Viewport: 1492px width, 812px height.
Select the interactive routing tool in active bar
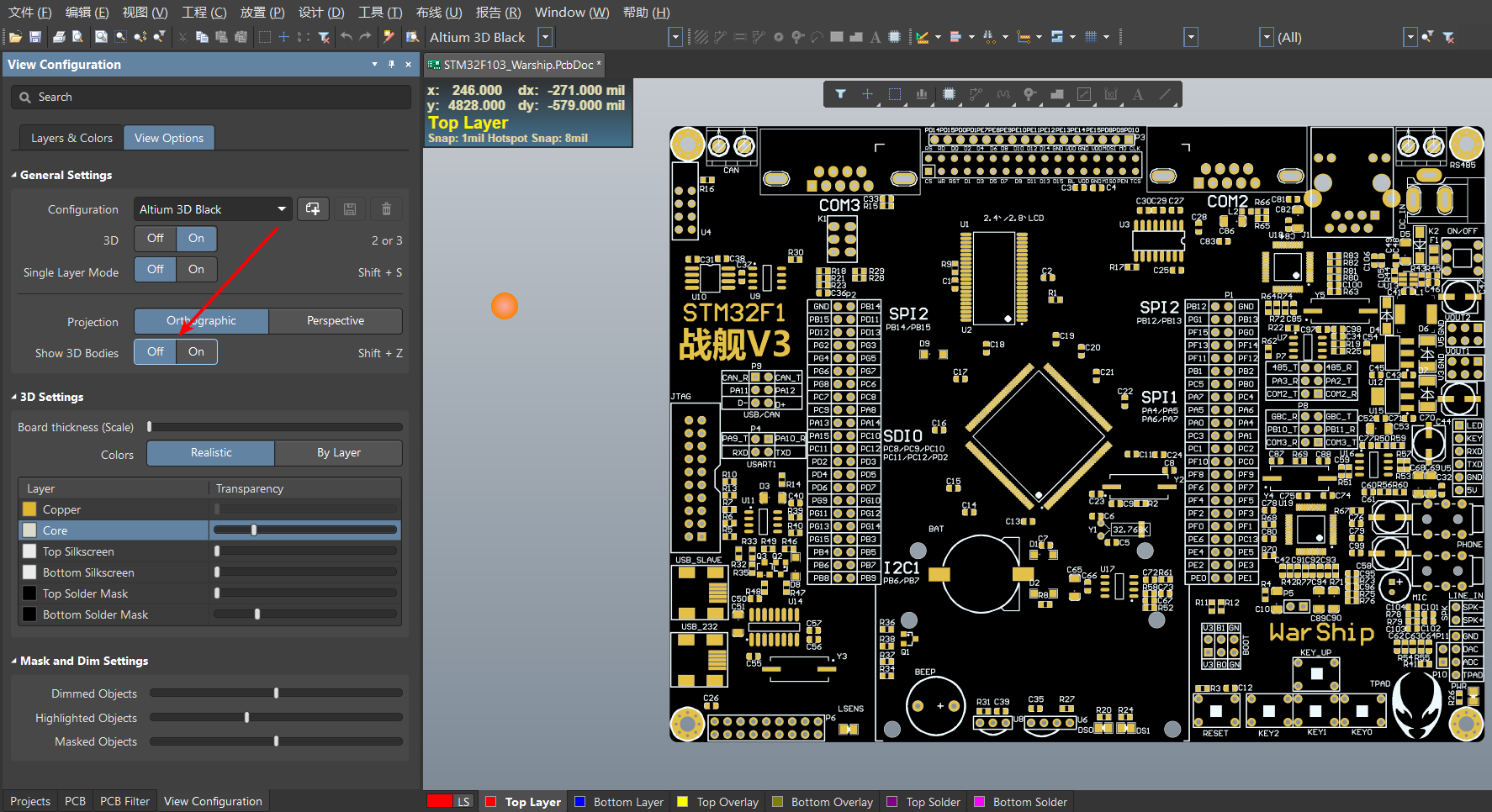(x=976, y=94)
